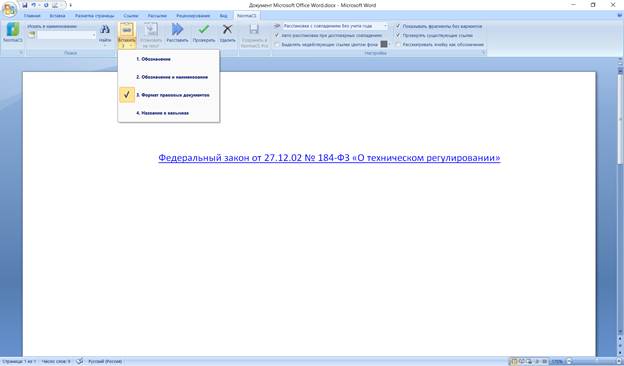The width and height of the screenshot is (624, 366).
Task: Open the Рецензирование ribbon tab
Action: click(193, 16)
